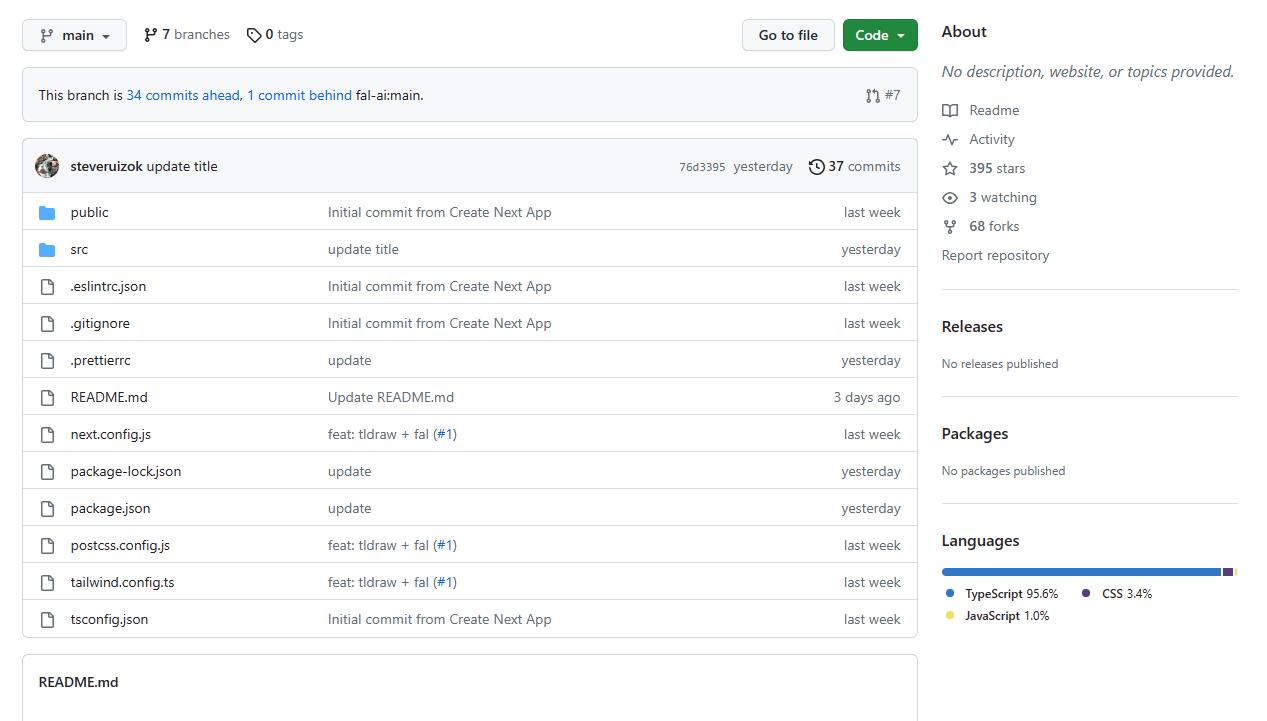Open the 7 branches link

point(187,35)
